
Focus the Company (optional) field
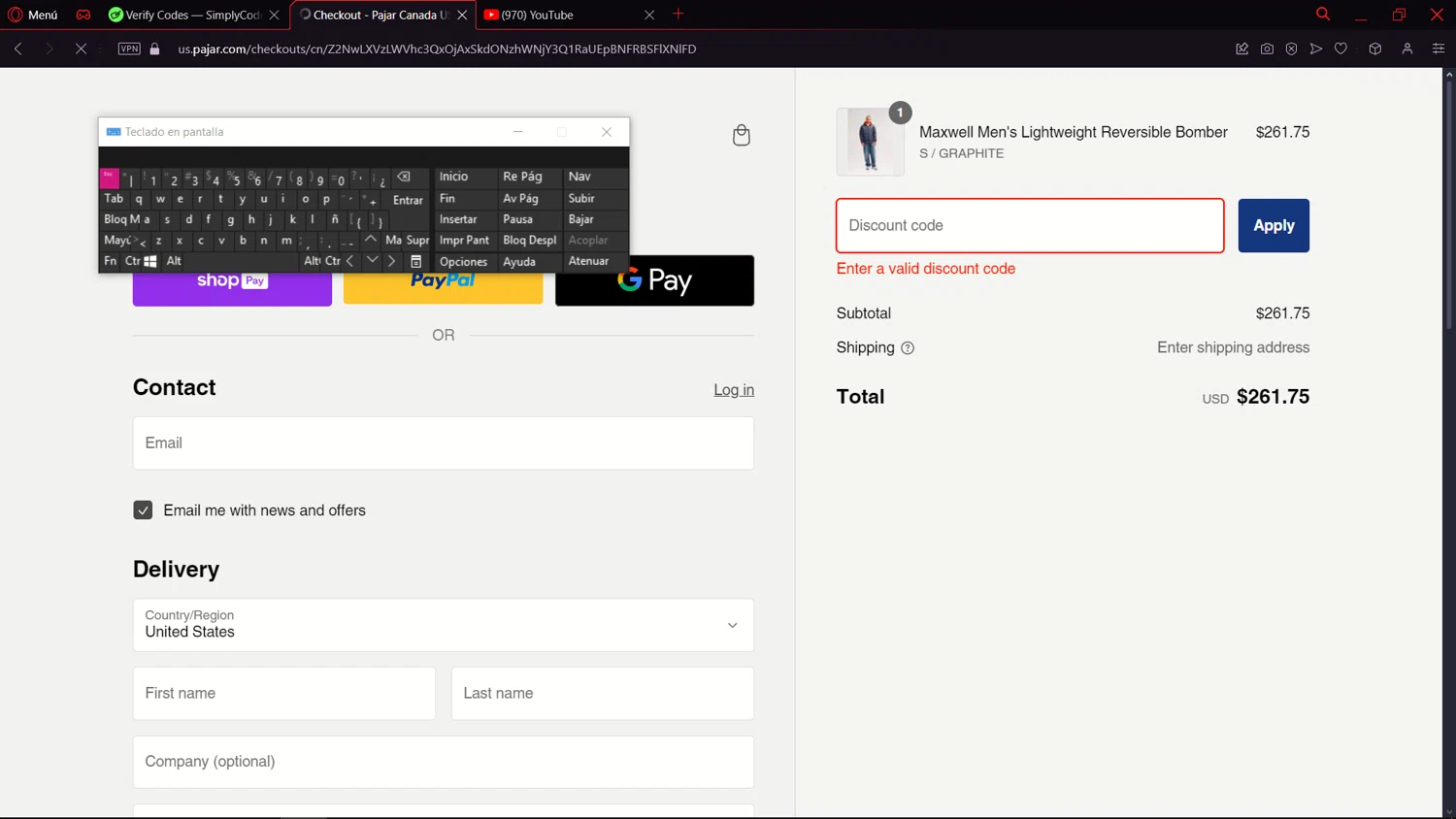444,762
